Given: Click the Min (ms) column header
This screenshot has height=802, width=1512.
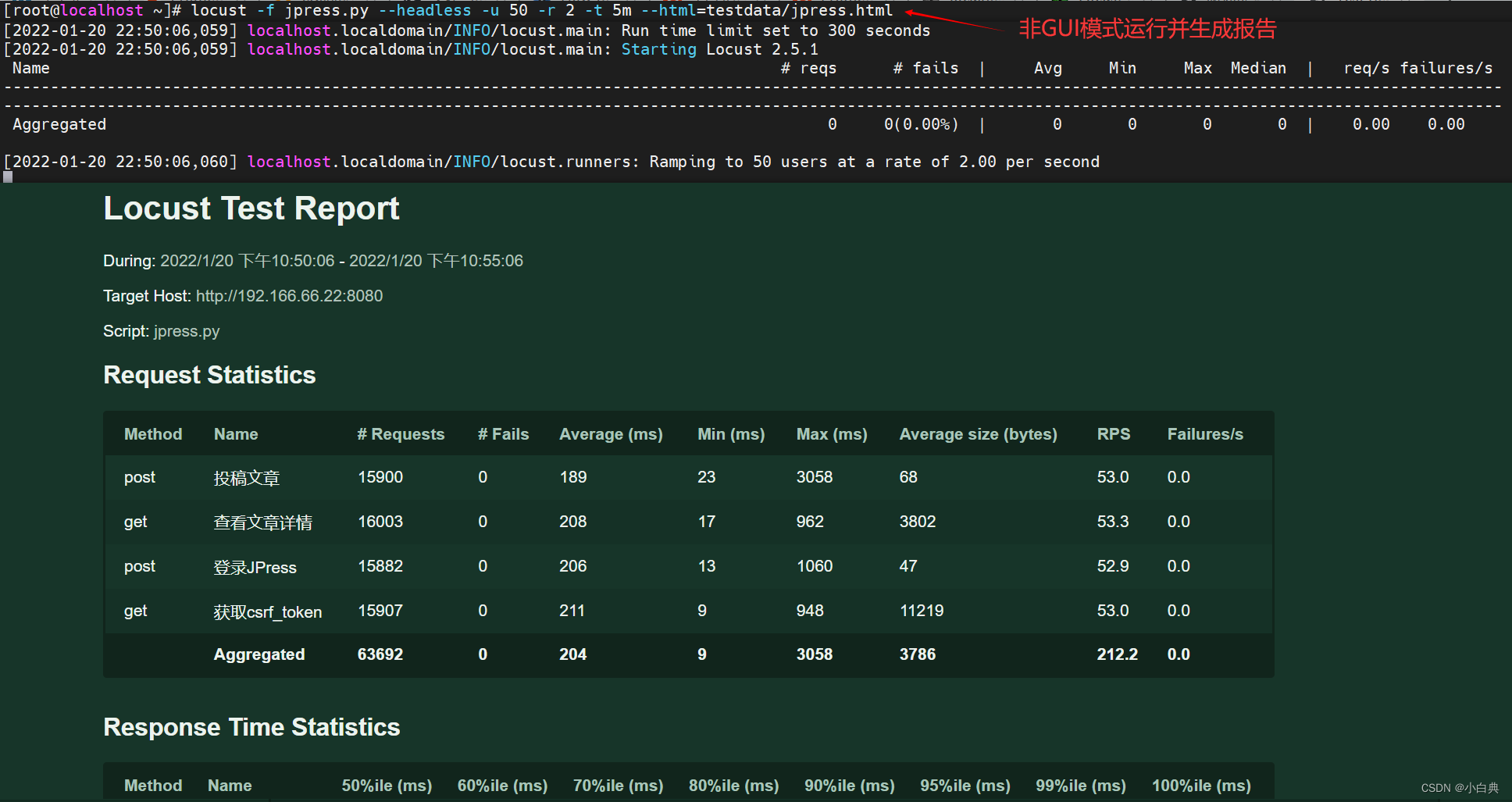Looking at the screenshot, I should [x=731, y=434].
